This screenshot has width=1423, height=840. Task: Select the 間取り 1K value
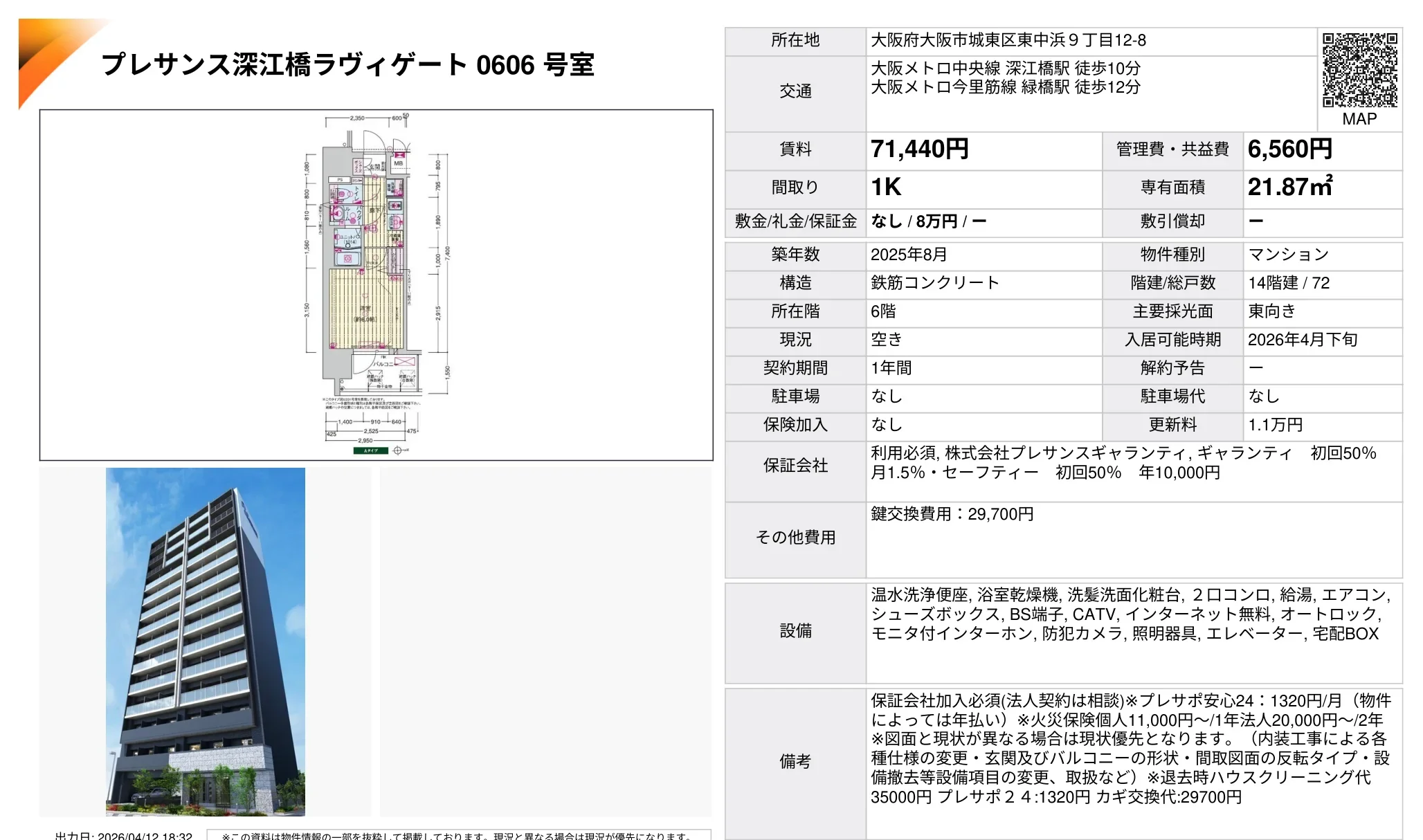[x=886, y=186]
